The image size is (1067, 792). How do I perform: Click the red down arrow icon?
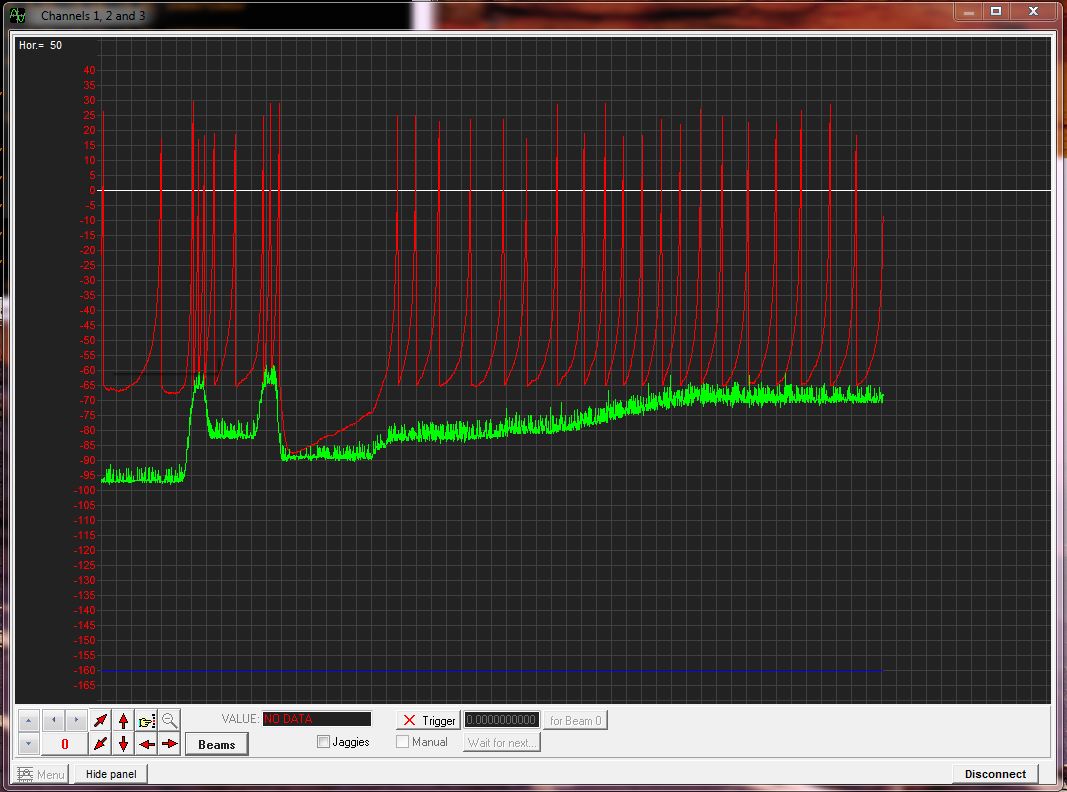[123, 744]
